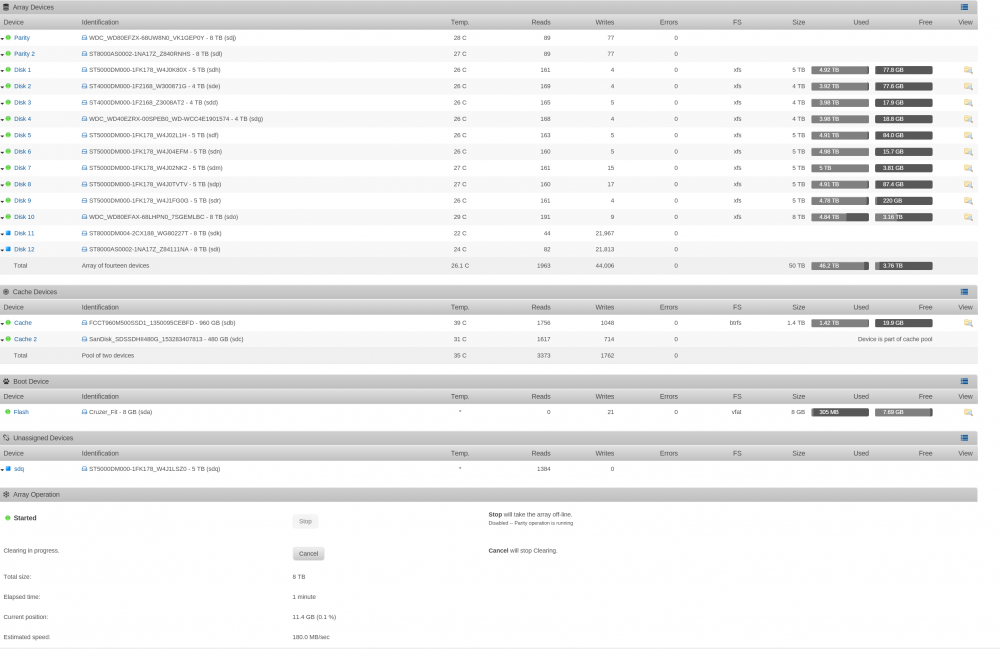Open spin arrow dropdown for Disk 10

[3, 218]
